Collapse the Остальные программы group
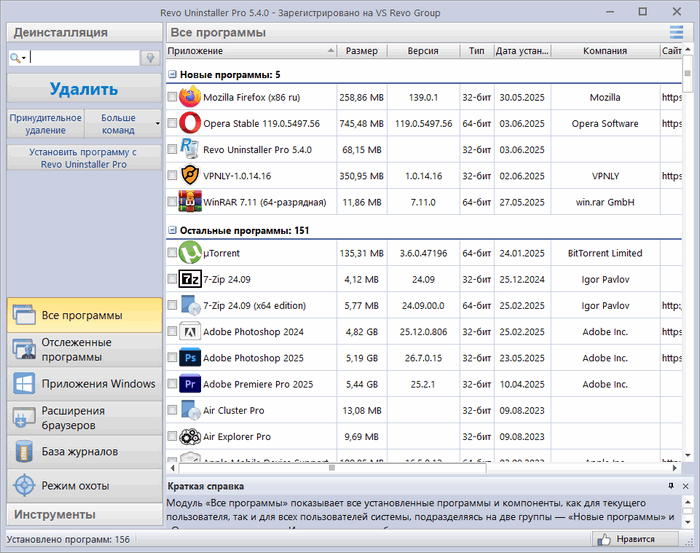This screenshot has height=553, width=700. tap(172, 230)
